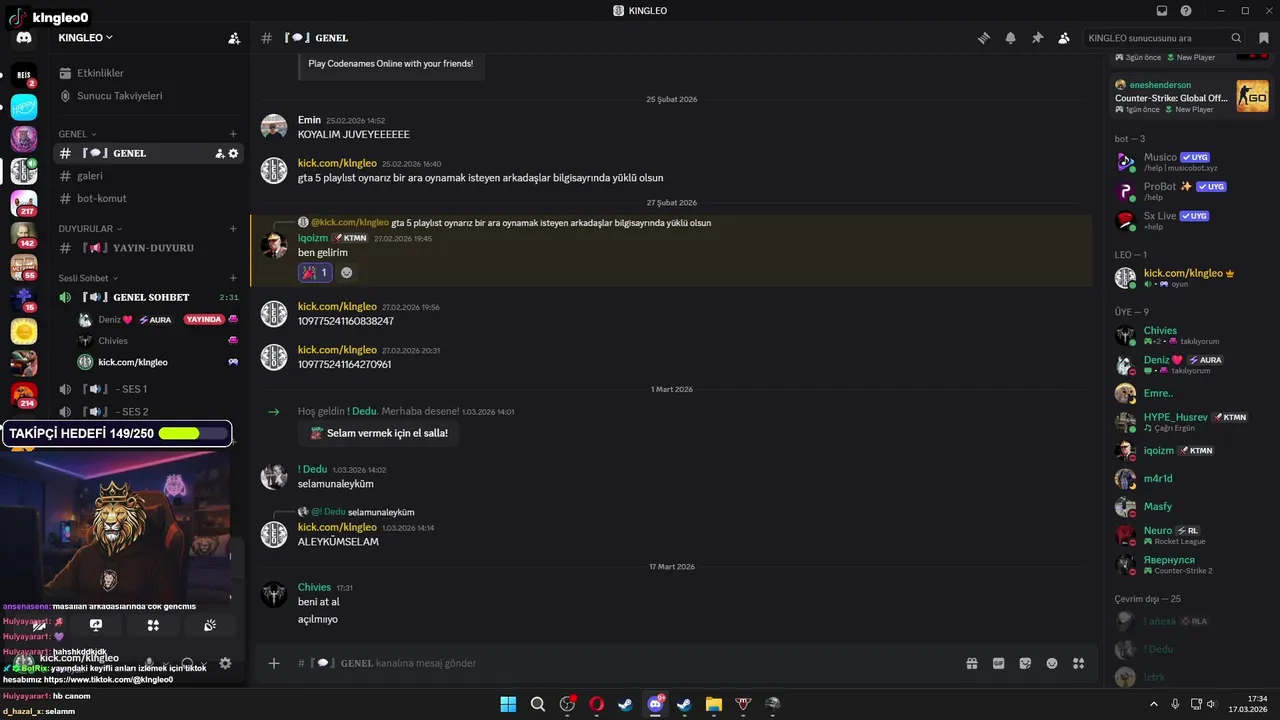Open gift icon in message bar

[x=971, y=663]
